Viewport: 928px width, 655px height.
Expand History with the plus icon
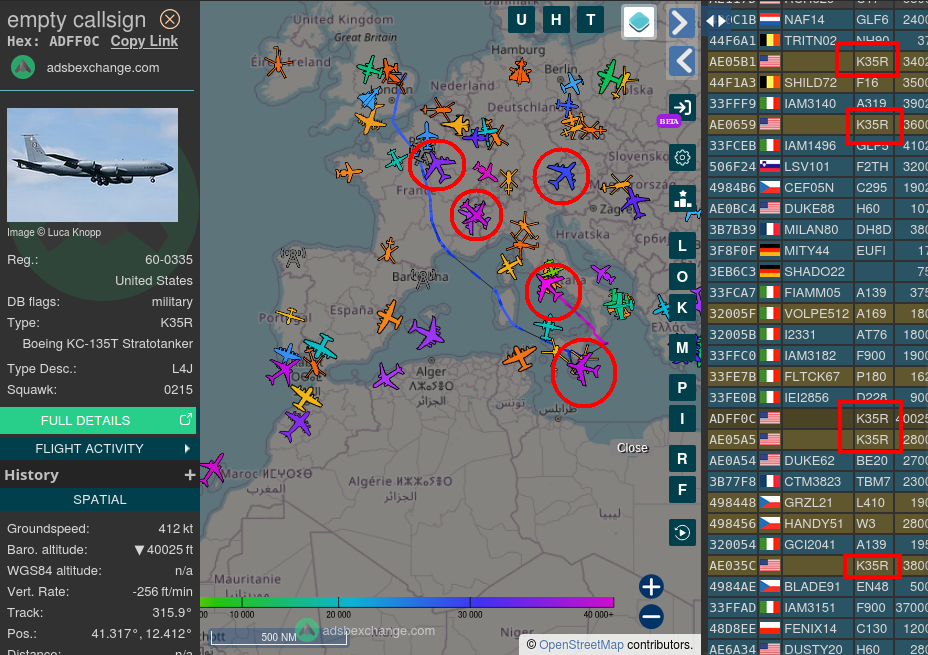coord(189,475)
